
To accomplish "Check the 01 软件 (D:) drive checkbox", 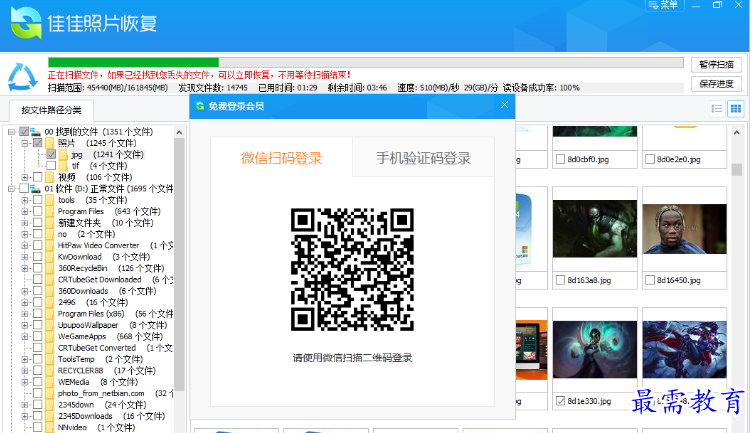I will [x=24, y=189].
